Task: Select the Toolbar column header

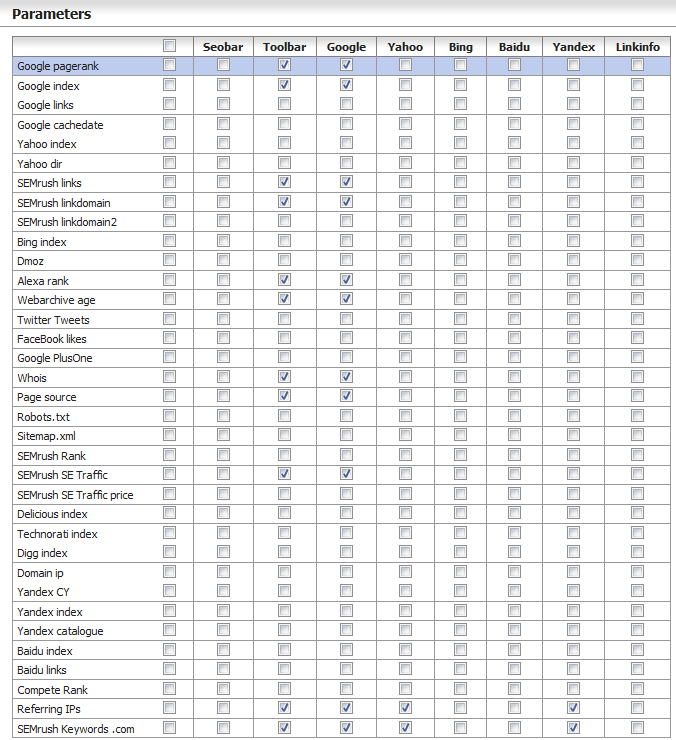Action: click(x=285, y=47)
